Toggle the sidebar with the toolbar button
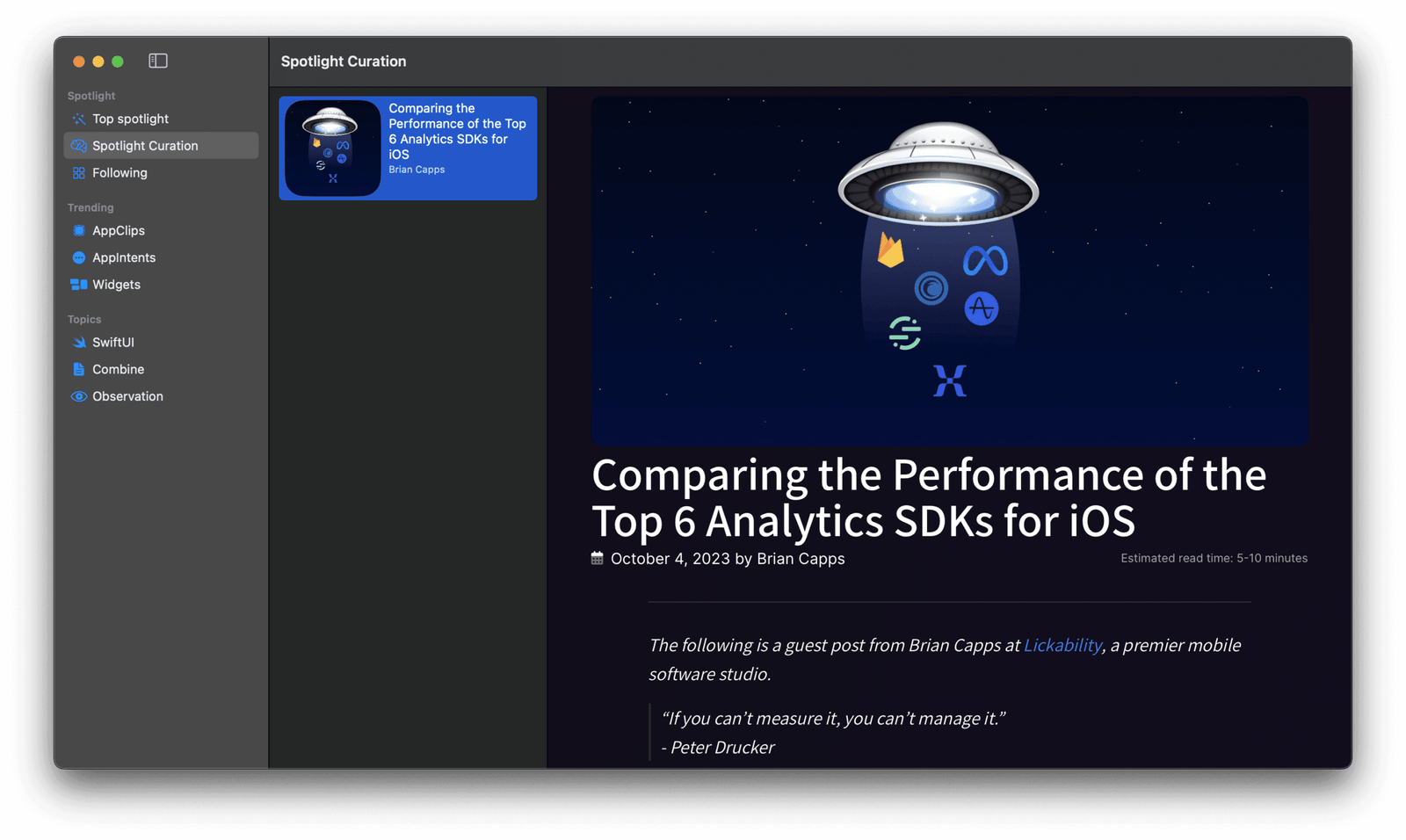This screenshot has width=1406, height=840. point(158,61)
